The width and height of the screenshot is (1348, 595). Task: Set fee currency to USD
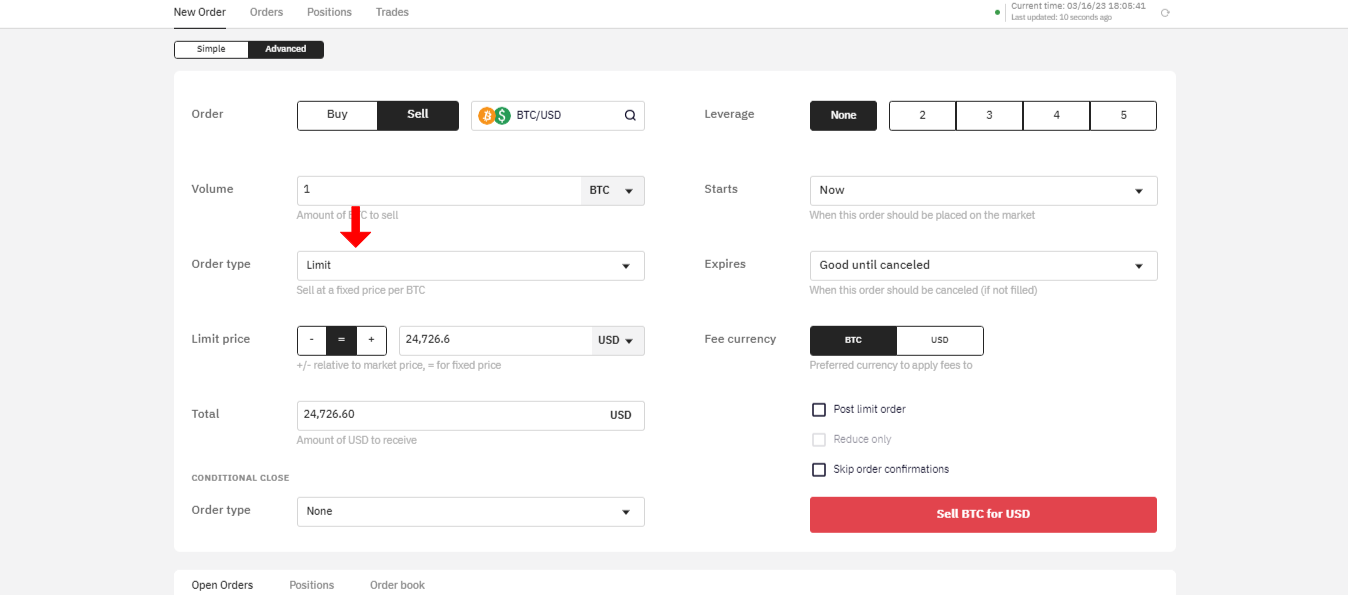pos(940,340)
